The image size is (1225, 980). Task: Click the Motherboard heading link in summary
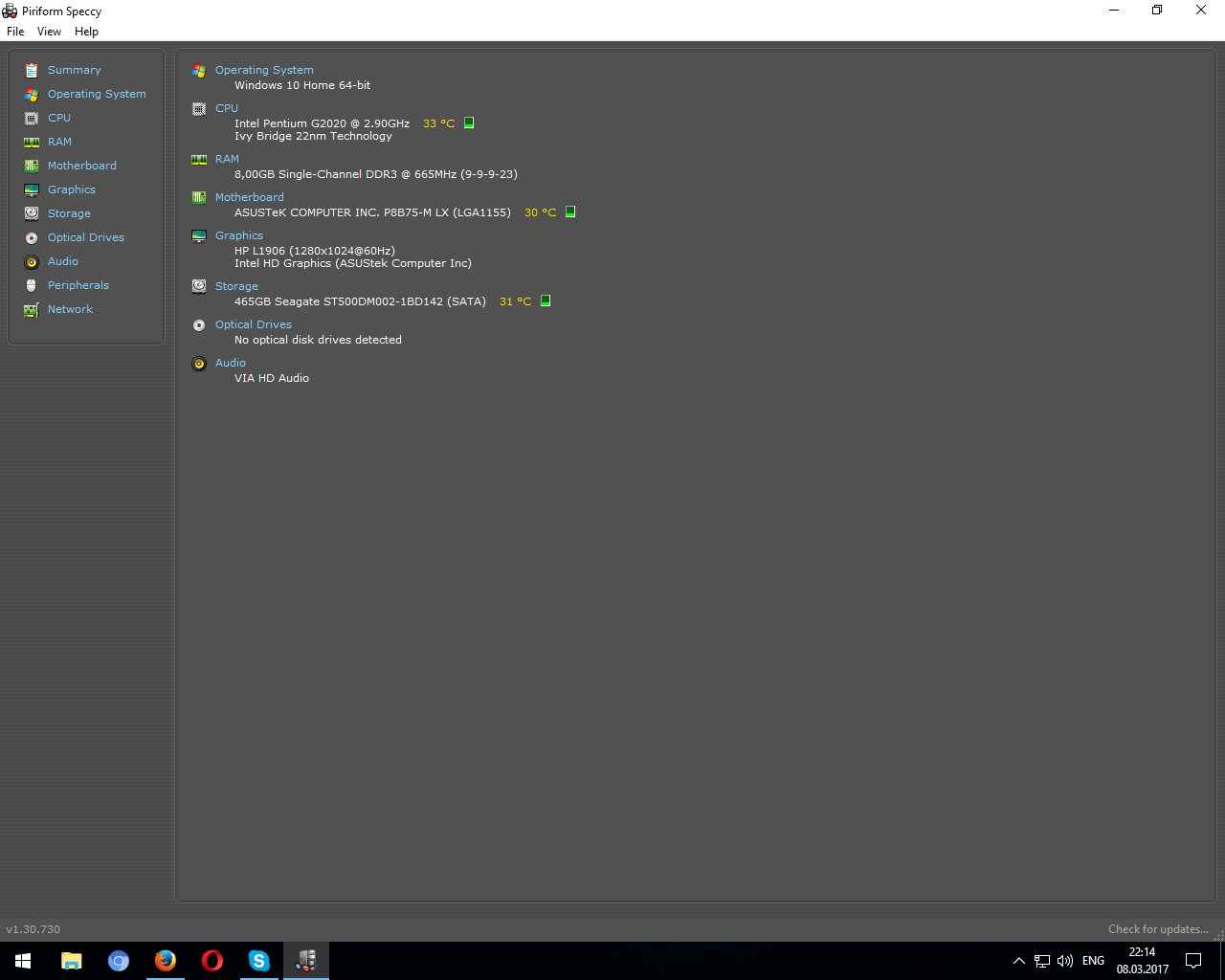coord(250,197)
